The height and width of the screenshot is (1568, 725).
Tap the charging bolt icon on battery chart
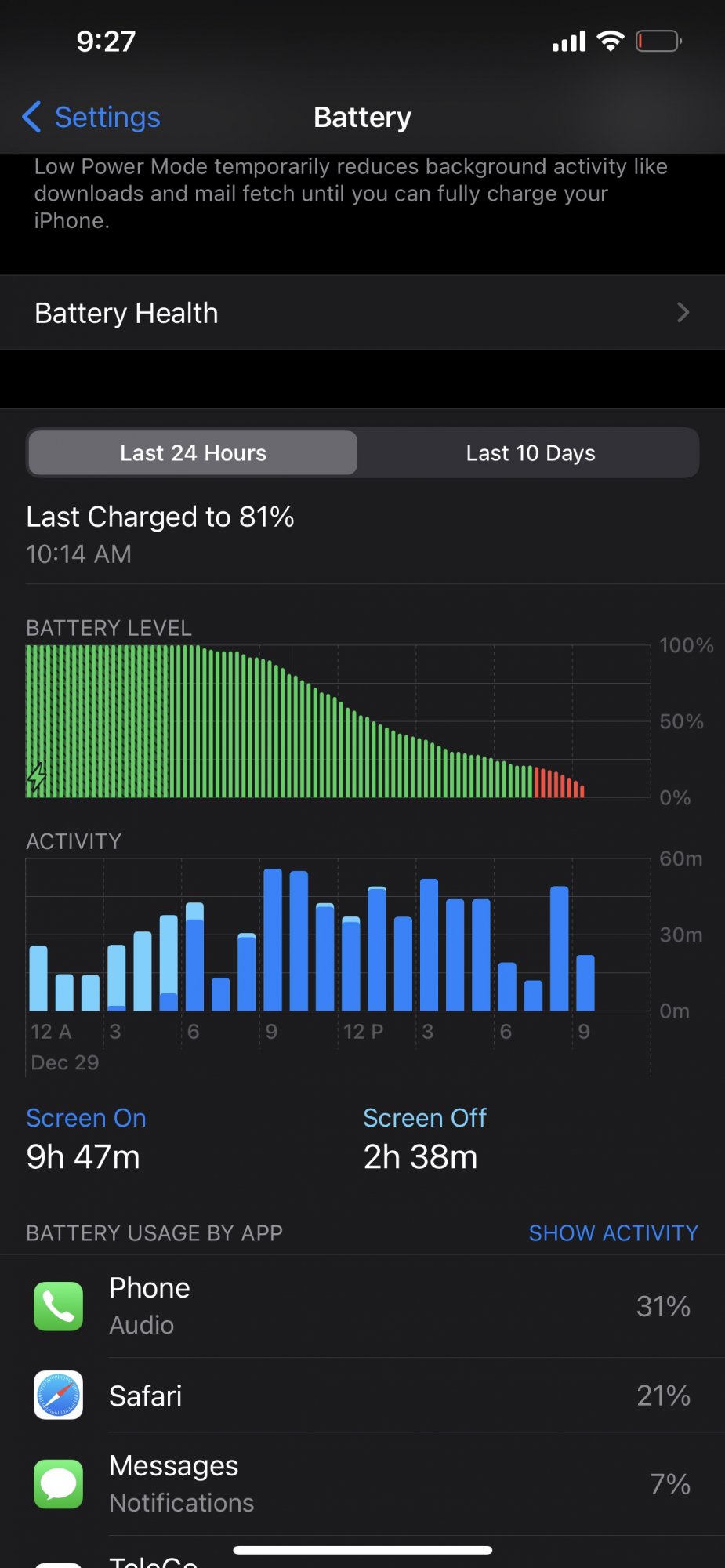[x=36, y=777]
